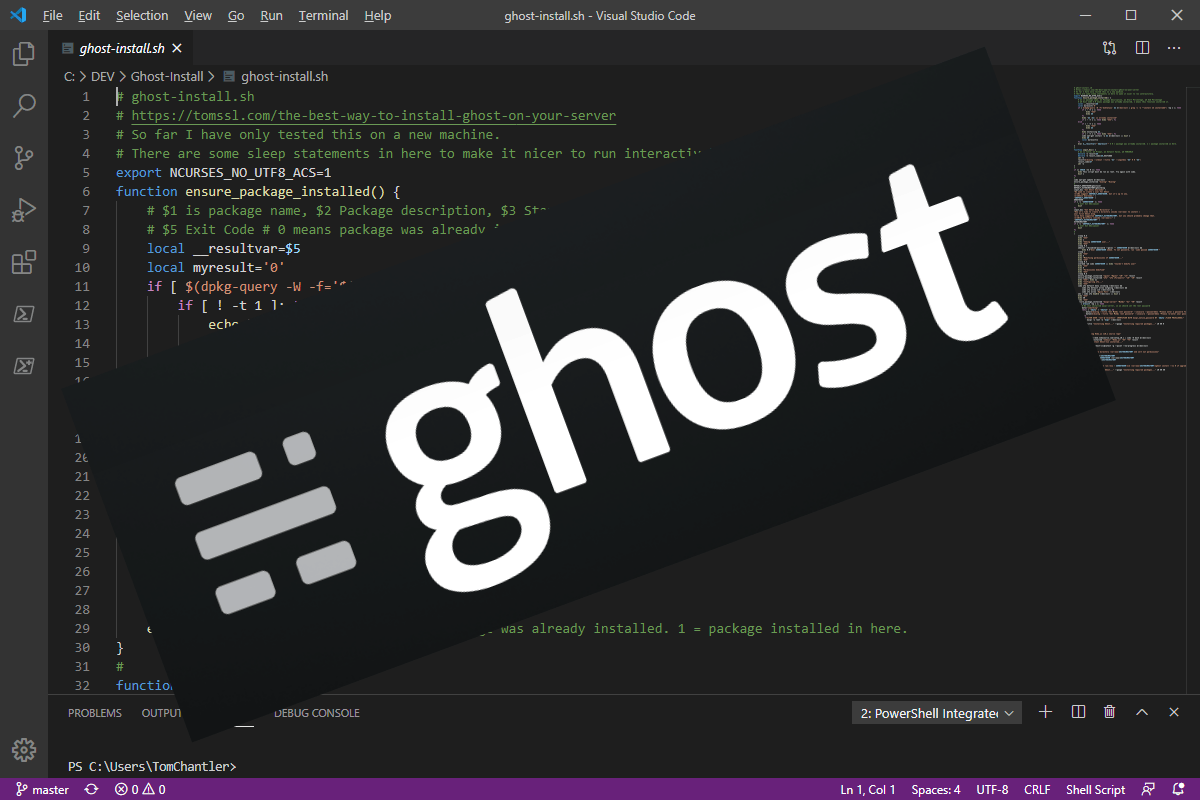Click the master branch in the status bar
1200x800 pixels.
click(42, 789)
